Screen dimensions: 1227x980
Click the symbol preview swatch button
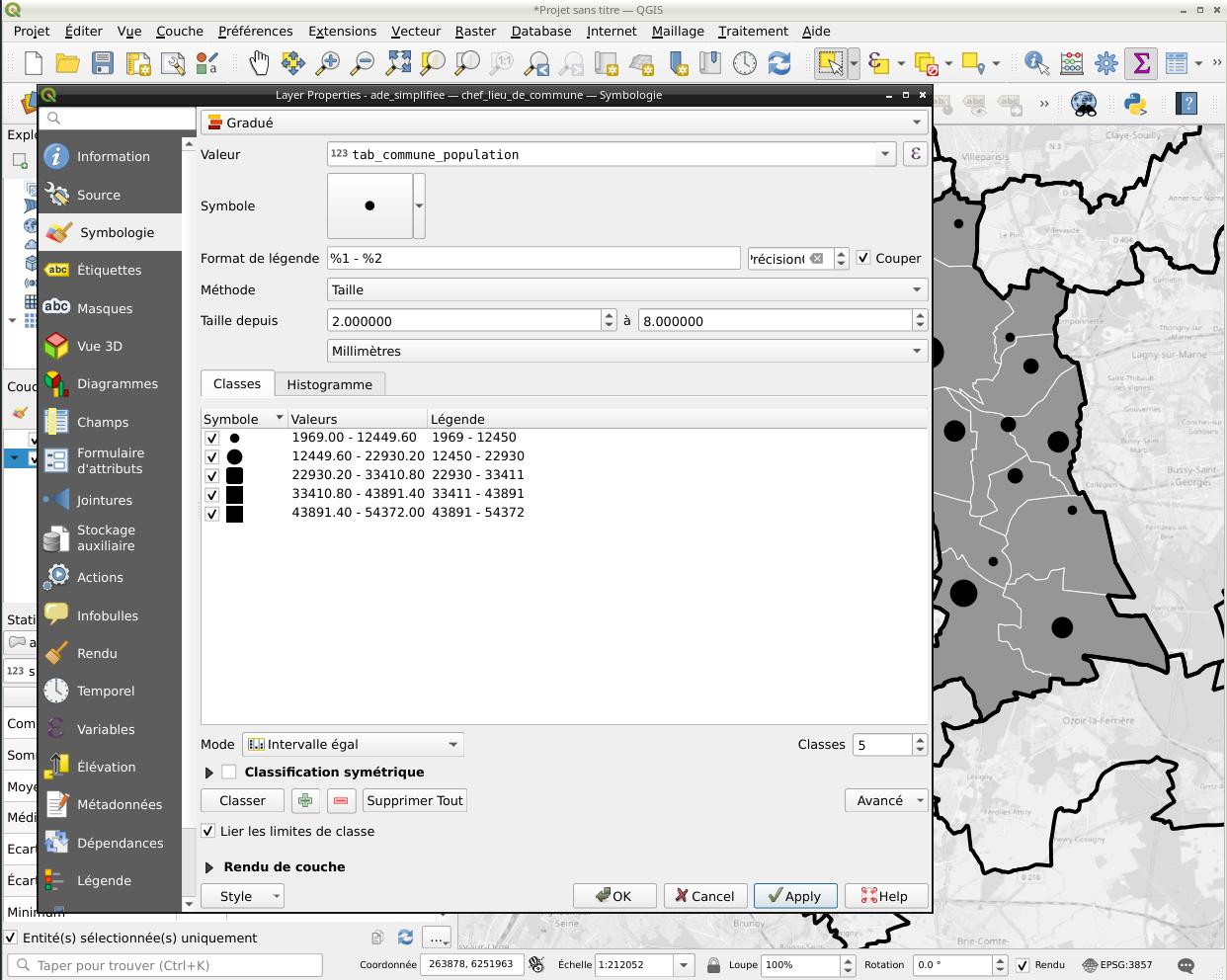369,205
